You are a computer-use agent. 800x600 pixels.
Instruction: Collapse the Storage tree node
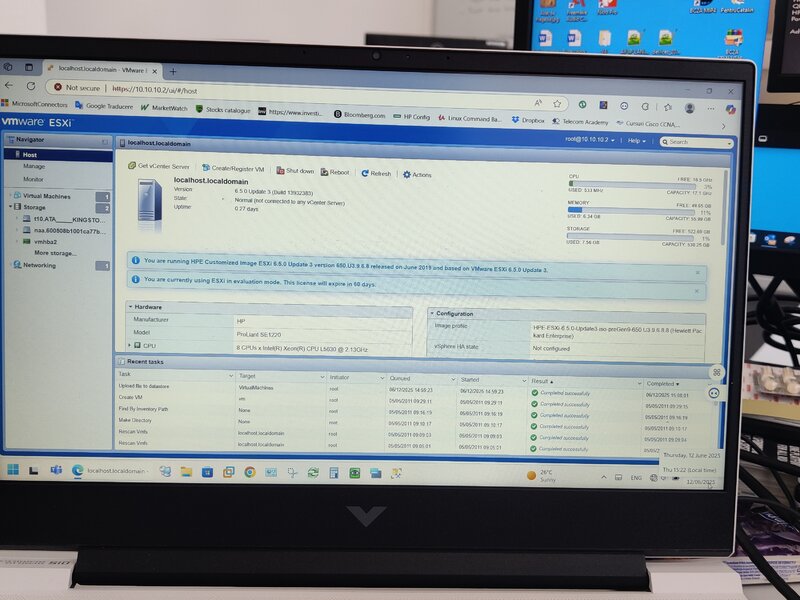[x=10, y=207]
